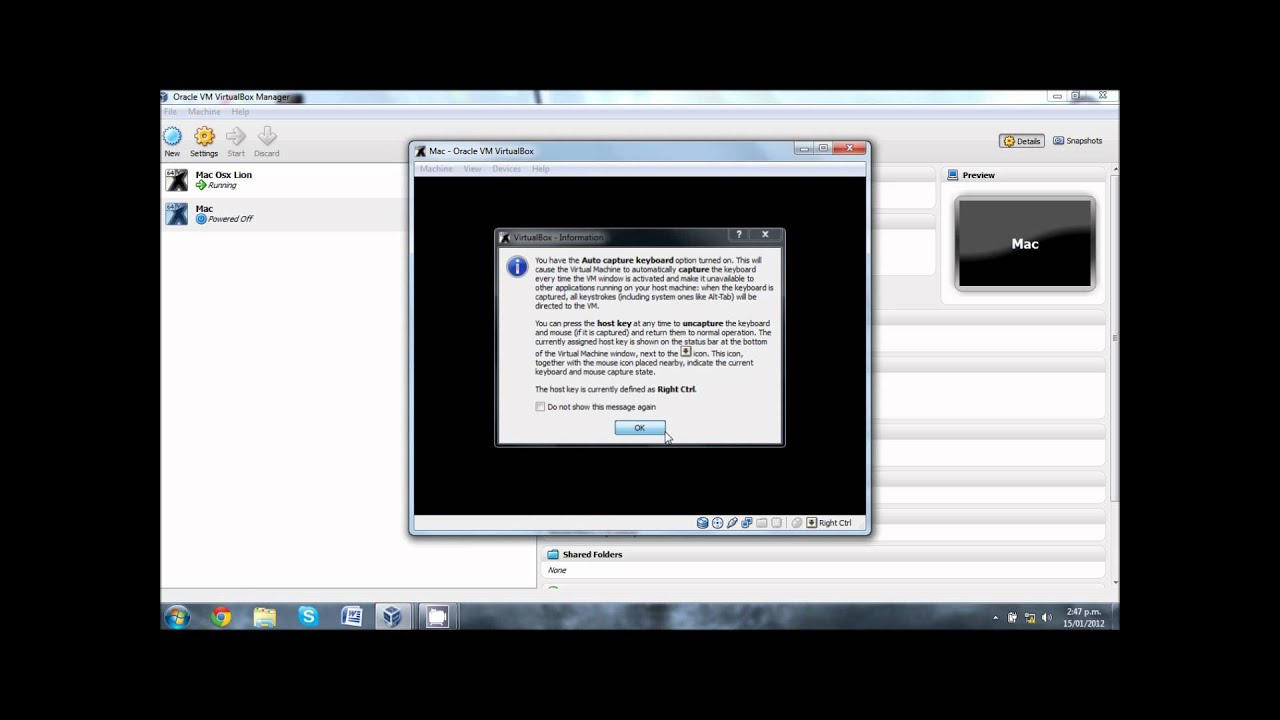Screen dimensions: 1280x720
Task: Click the Mac Osx Lion 64-bit OS icon
Action: (177, 180)
